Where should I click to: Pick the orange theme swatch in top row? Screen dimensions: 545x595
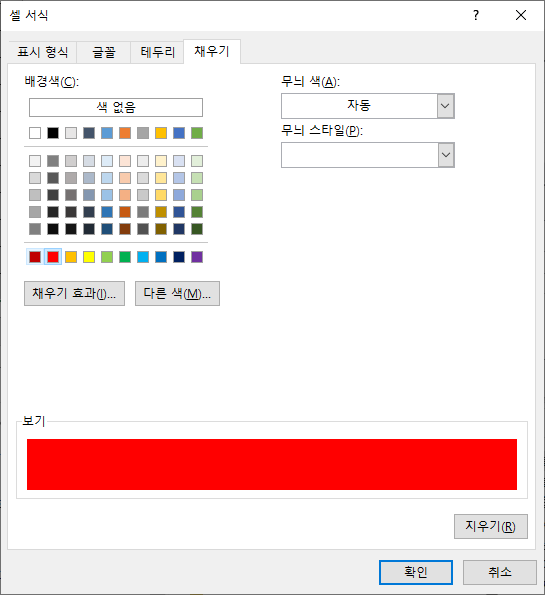tap(125, 133)
